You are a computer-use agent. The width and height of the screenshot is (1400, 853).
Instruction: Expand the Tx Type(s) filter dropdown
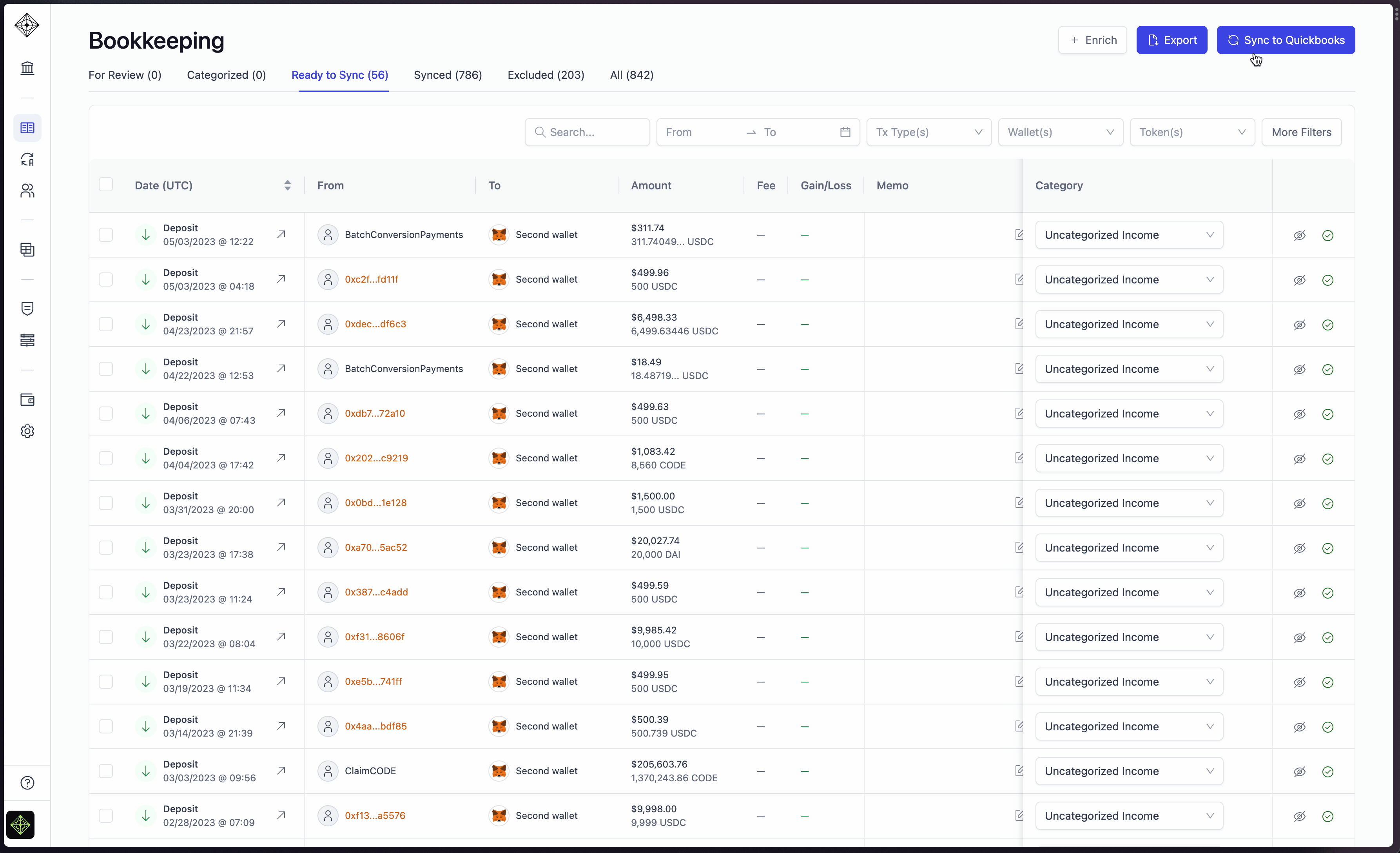(x=928, y=132)
